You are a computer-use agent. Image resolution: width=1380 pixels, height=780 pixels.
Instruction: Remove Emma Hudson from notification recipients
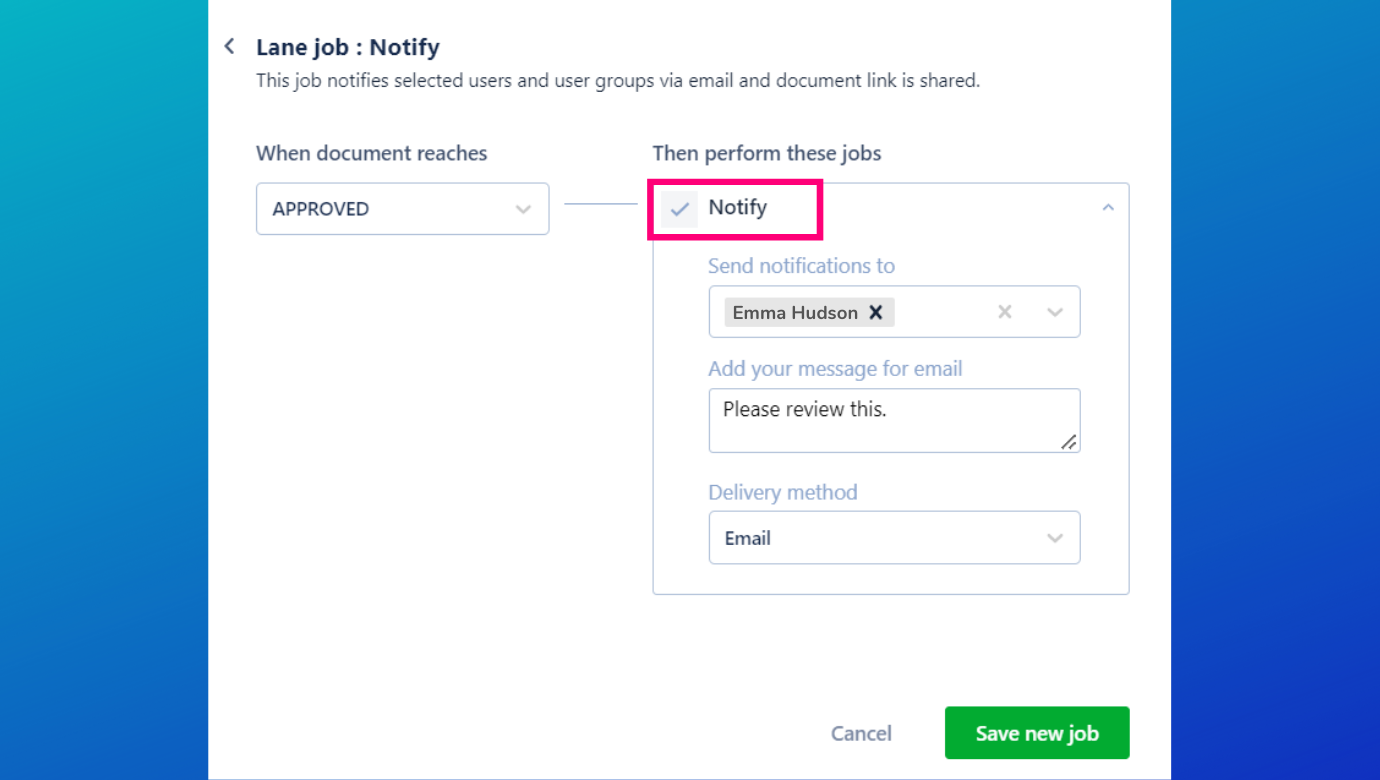click(876, 312)
